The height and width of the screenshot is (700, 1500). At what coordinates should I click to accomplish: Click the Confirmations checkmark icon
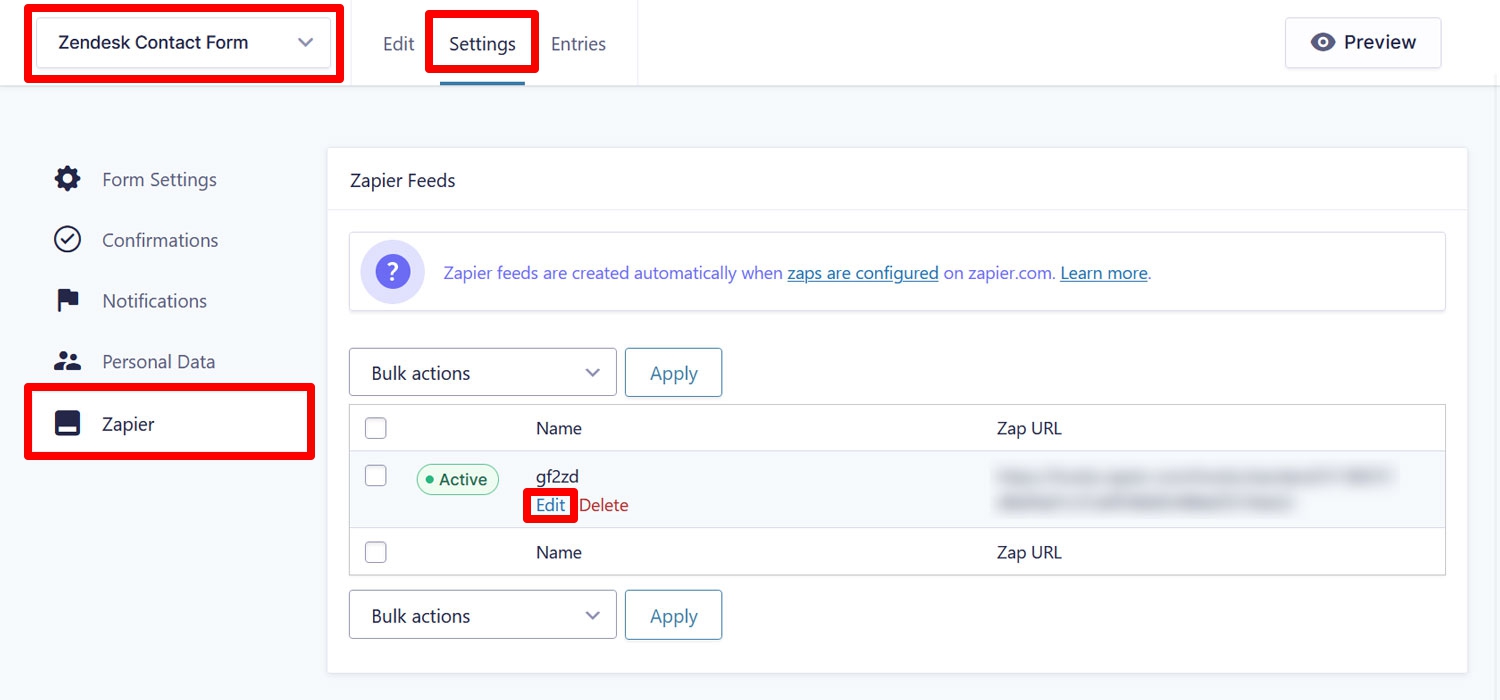(67, 240)
